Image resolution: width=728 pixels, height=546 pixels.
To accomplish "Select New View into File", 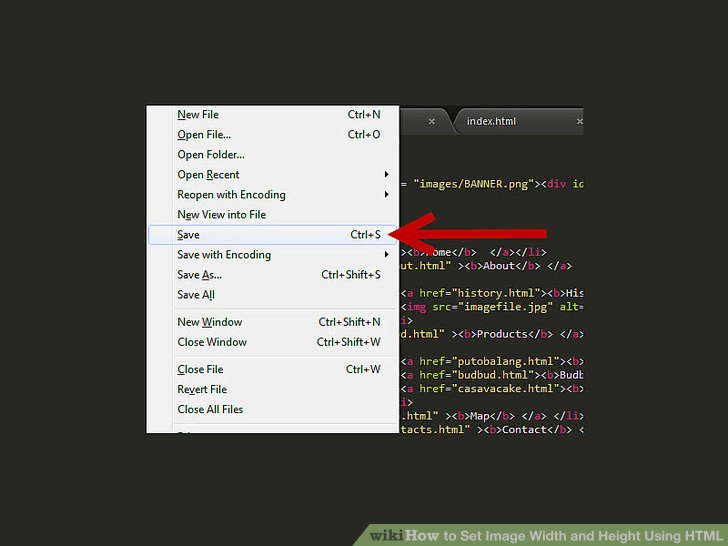I will 273,214.
